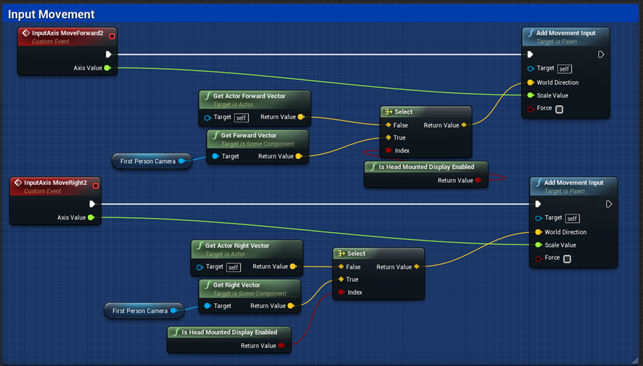Click Target pin on lower Add Movement Input
Image resolution: width=643 pixels, height=366 pixels.
(x=538, y=218)
